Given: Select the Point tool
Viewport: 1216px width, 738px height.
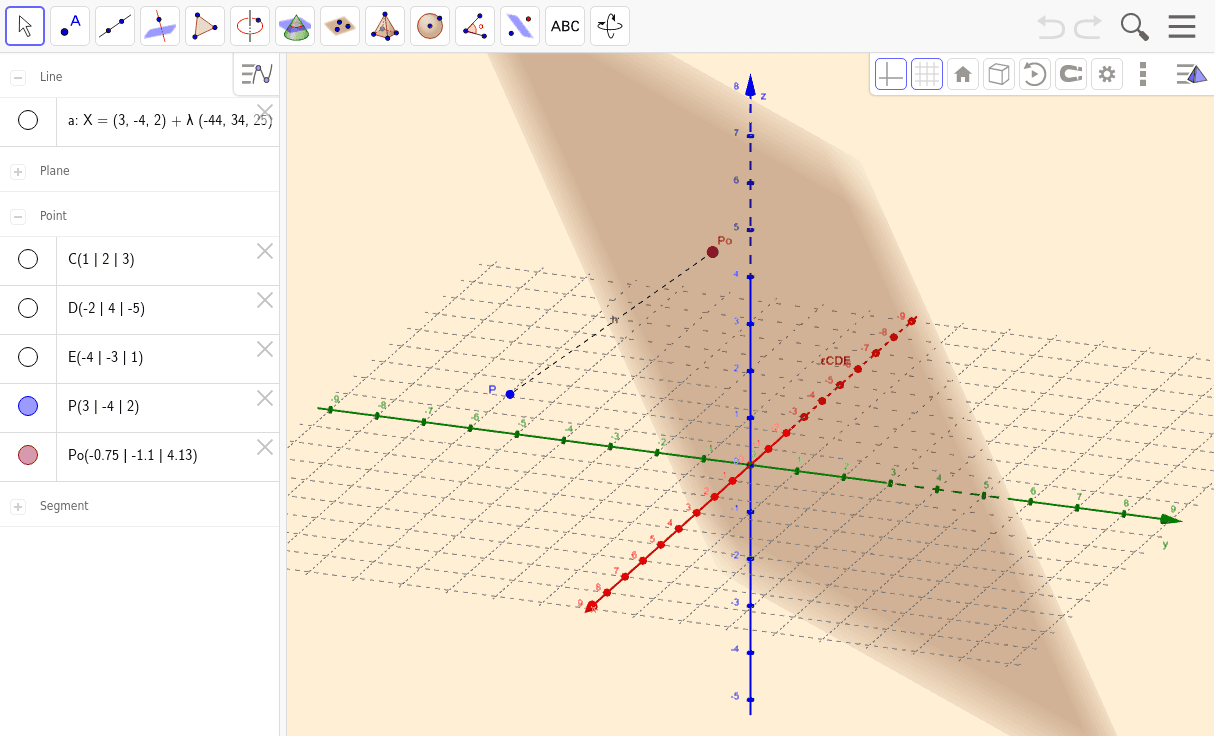Looking at the screenshot, I should 70,26.
